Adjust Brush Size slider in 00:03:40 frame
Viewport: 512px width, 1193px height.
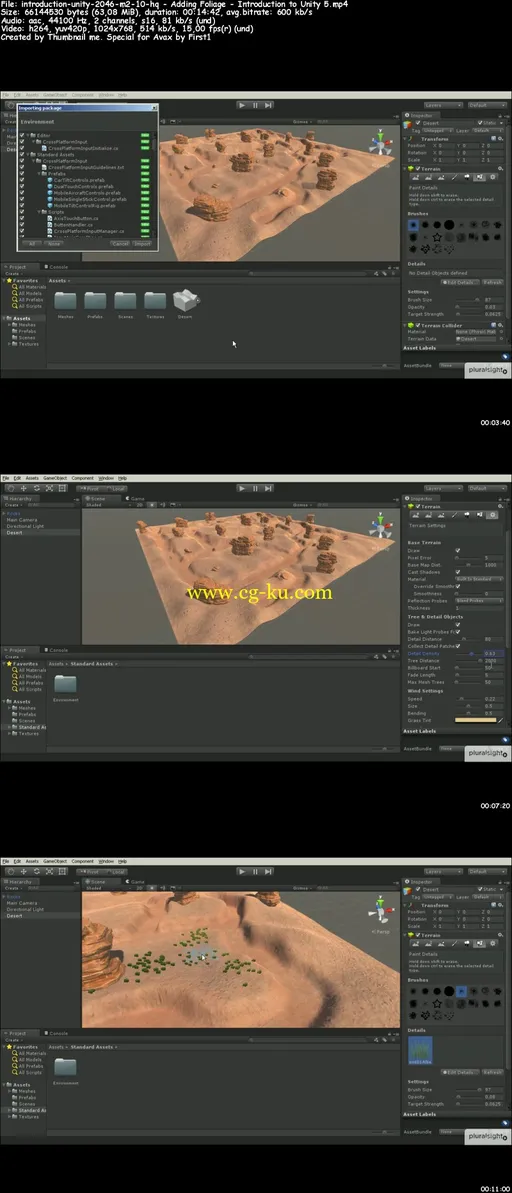[x=467, y=300]
